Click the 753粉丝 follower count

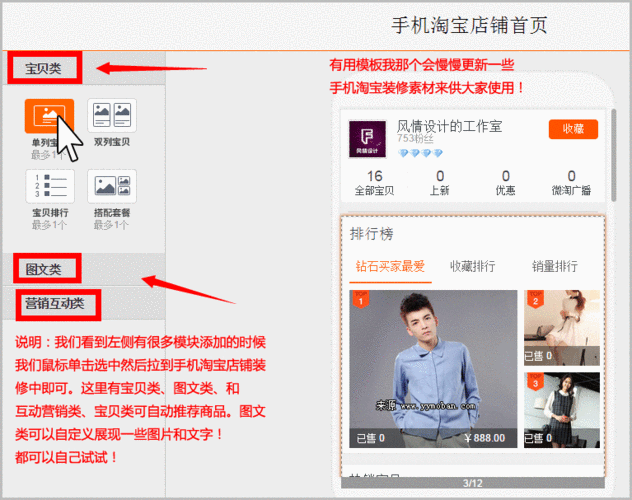click(x=415, y=139)
